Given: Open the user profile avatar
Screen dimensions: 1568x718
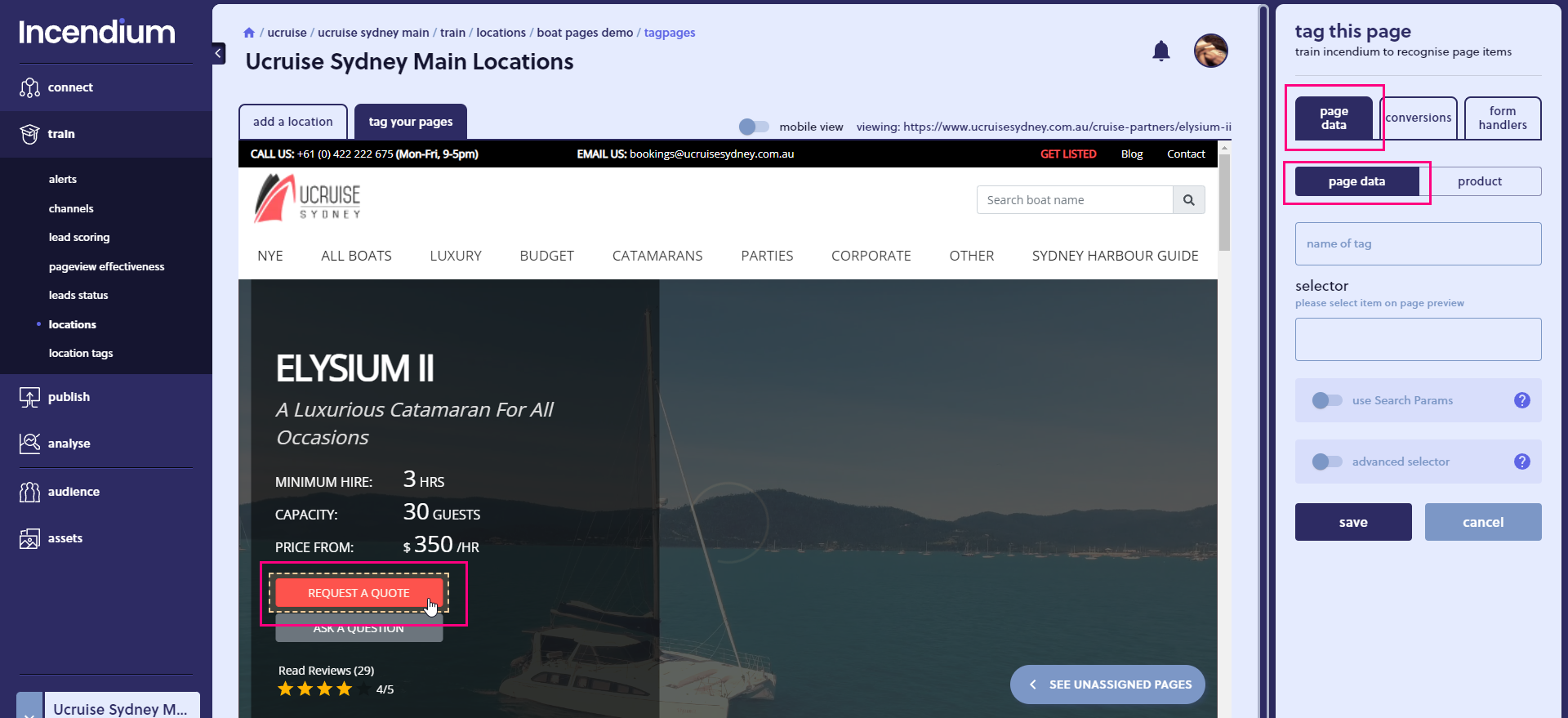Looking at the screenshot, I should coord(1210,51).
